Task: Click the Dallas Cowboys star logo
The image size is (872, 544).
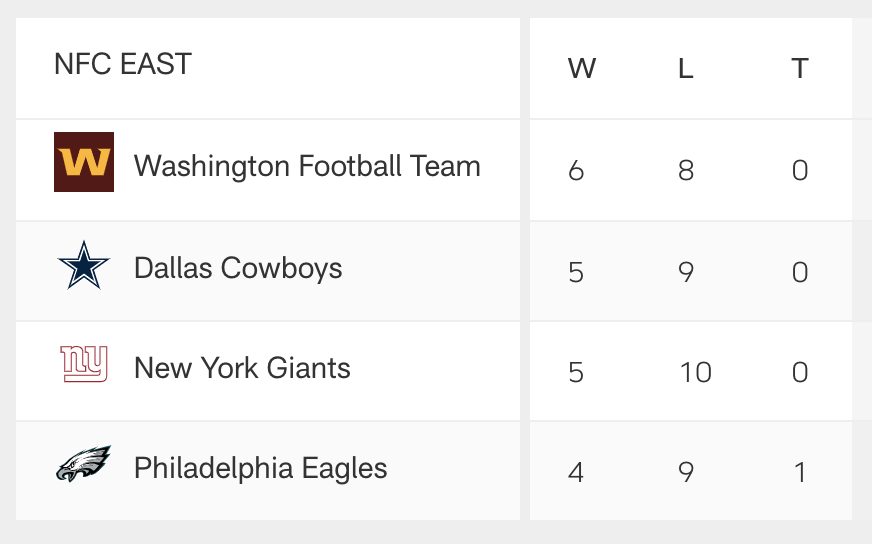Action: [83, 265]
